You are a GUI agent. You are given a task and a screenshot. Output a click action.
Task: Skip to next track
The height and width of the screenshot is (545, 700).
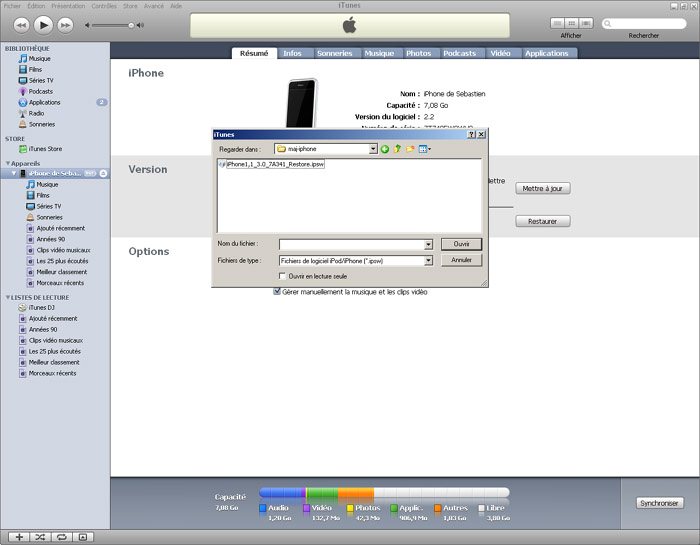click(65, 25)
